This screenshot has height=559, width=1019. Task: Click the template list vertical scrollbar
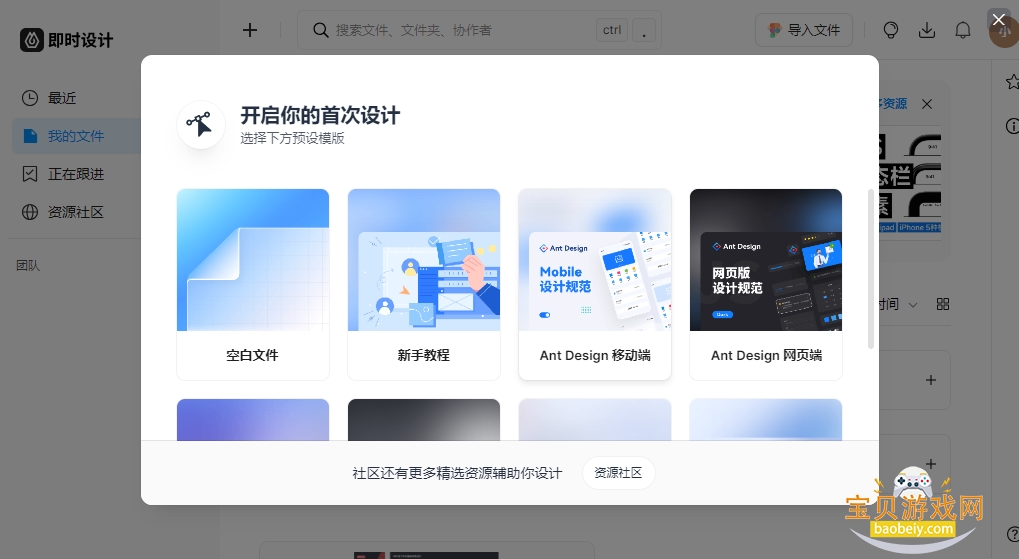[x=871, y=269]
